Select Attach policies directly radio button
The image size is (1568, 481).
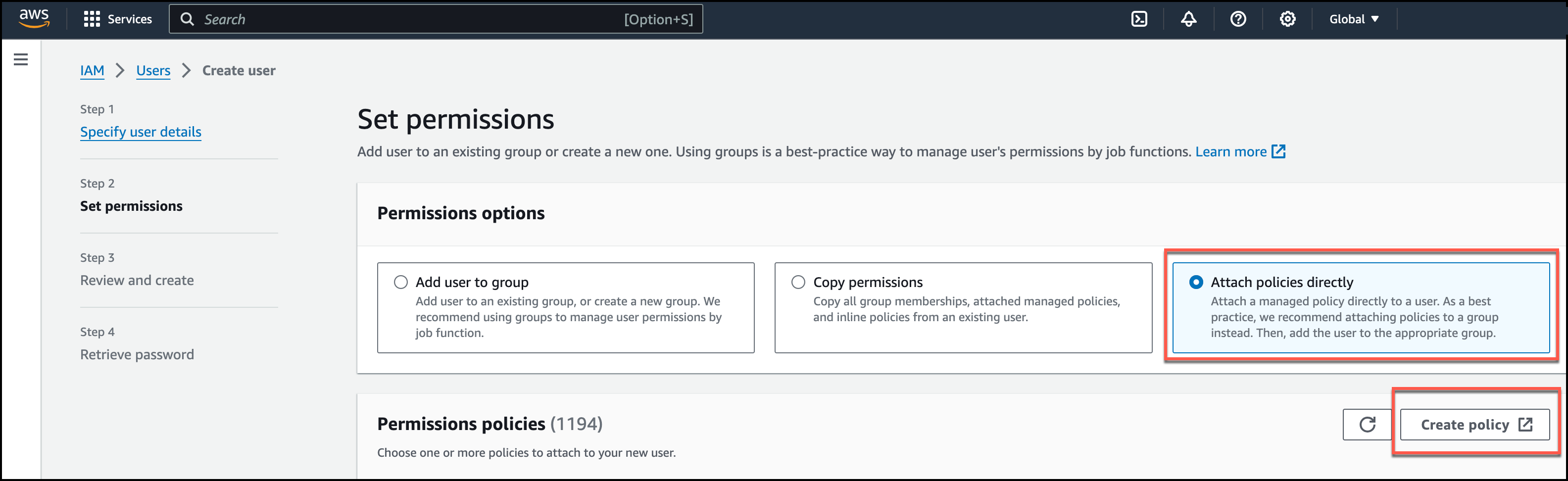coord(1195,282)
